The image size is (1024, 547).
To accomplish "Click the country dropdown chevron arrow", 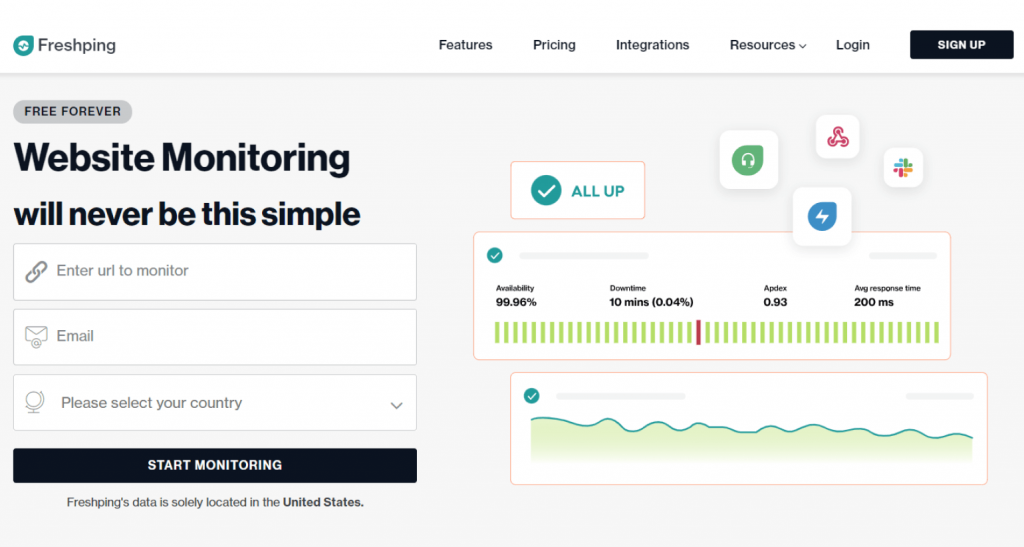I will (396, 405).
